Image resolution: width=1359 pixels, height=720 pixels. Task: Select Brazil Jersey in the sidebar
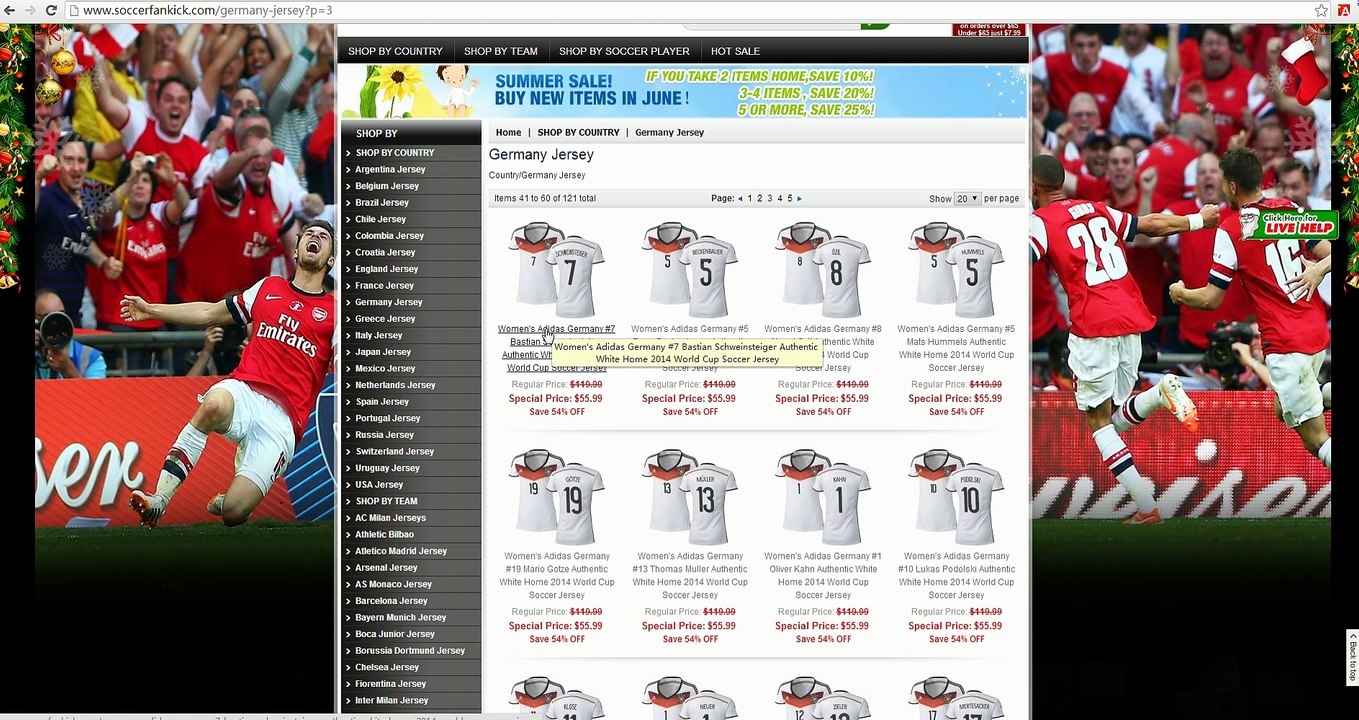click(x=382, y=203)
